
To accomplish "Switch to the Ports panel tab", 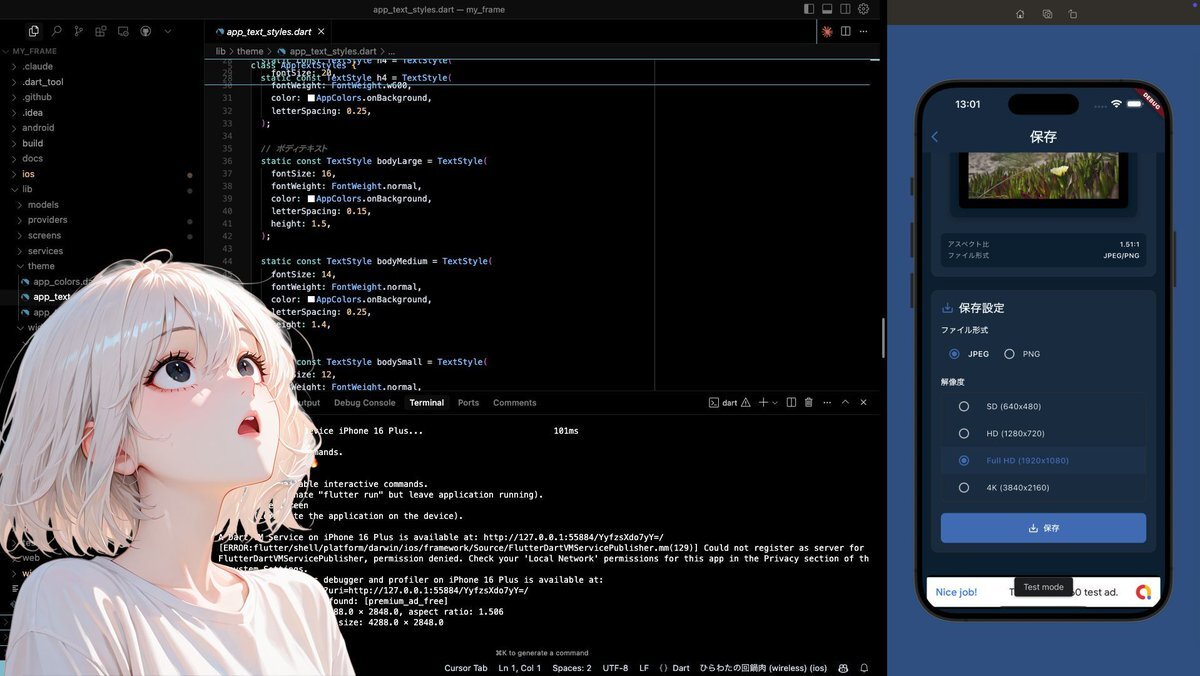I will 468,403.
